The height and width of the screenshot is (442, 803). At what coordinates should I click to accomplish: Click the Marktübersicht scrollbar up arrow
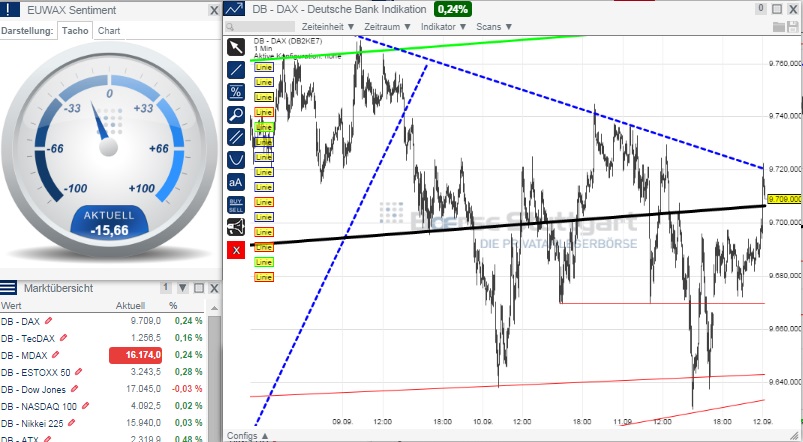click(215, 307)
